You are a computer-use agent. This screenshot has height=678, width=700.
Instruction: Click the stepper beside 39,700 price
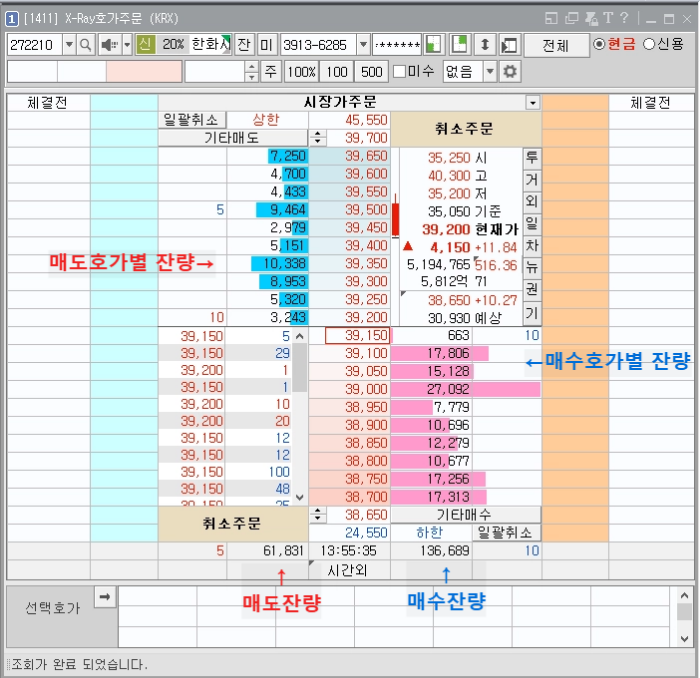(317, 138)
